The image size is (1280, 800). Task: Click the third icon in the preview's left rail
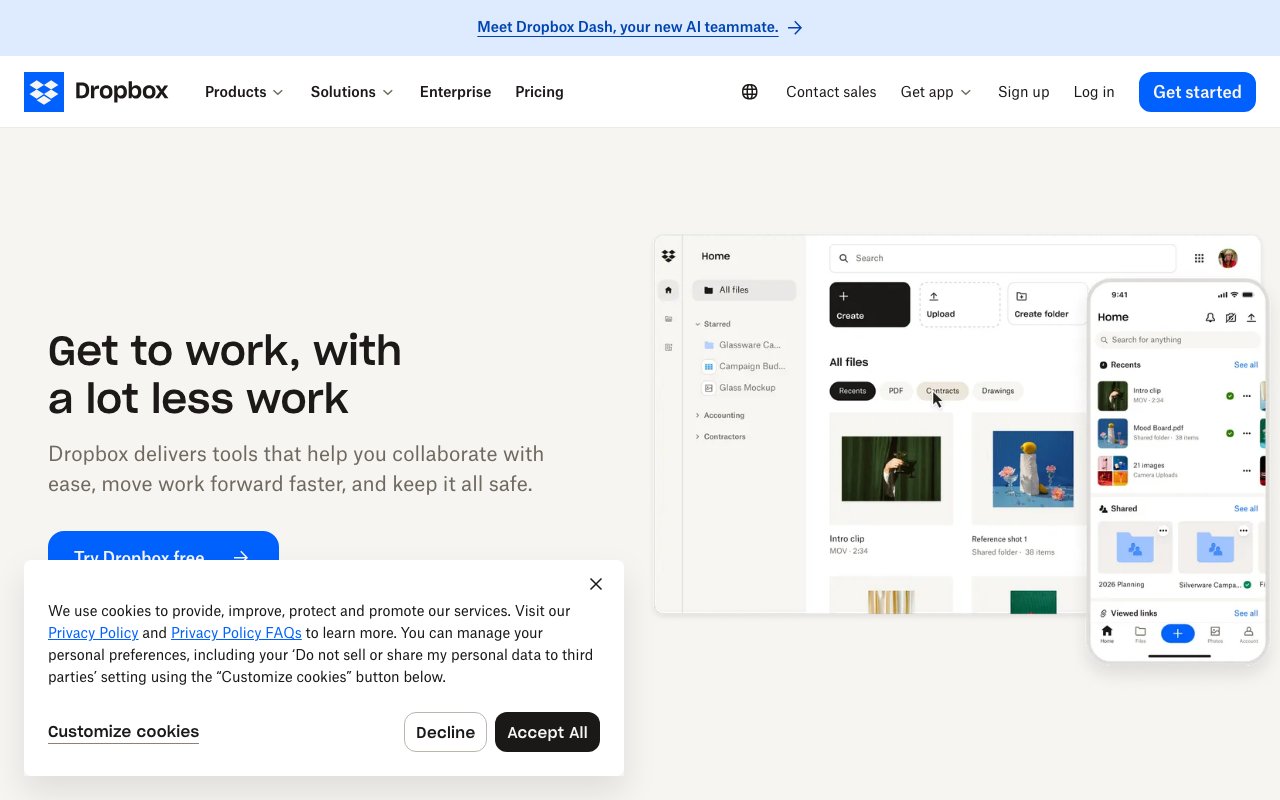click(x=668, y=347)
